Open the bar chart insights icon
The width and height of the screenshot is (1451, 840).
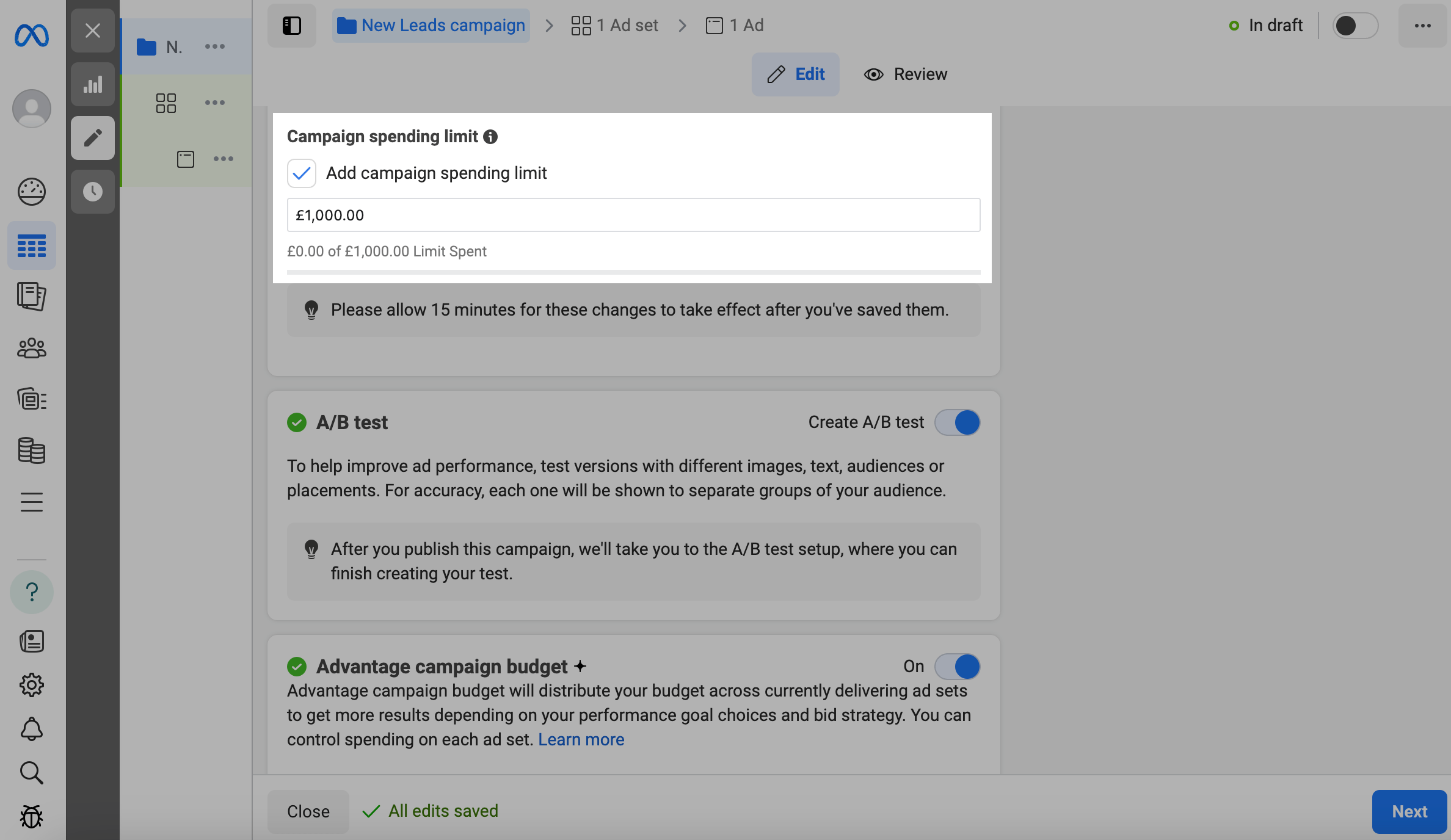pos(93,84)
